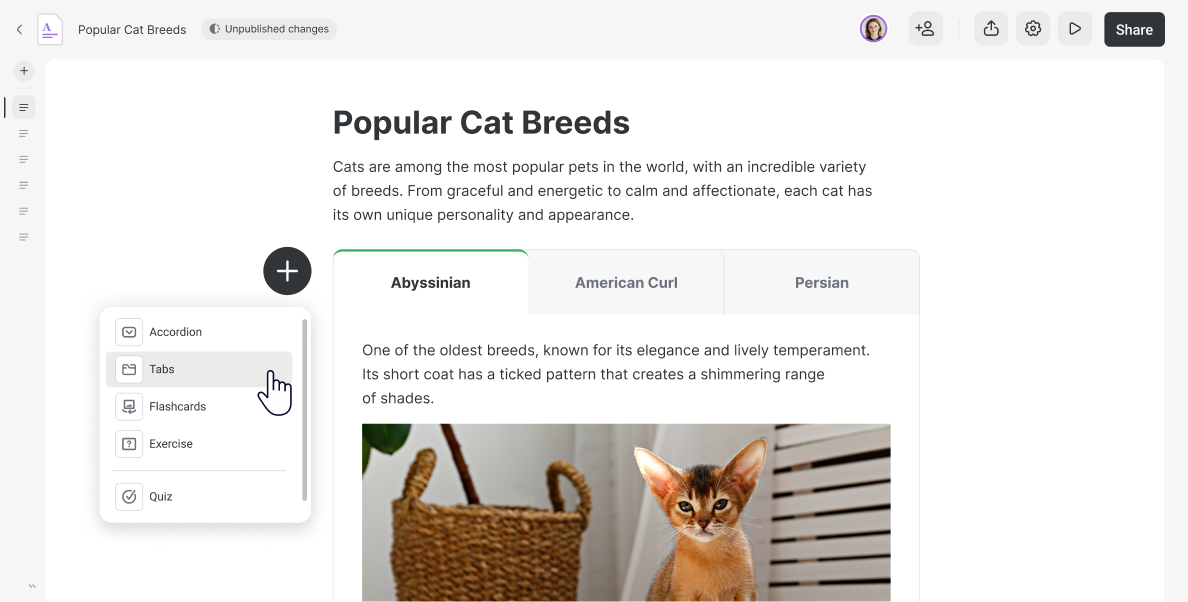Image resolution: width=1188 pixels, height=602 pixels.
Task: Switch to the Persian tab
Action: tap(822, 282)
